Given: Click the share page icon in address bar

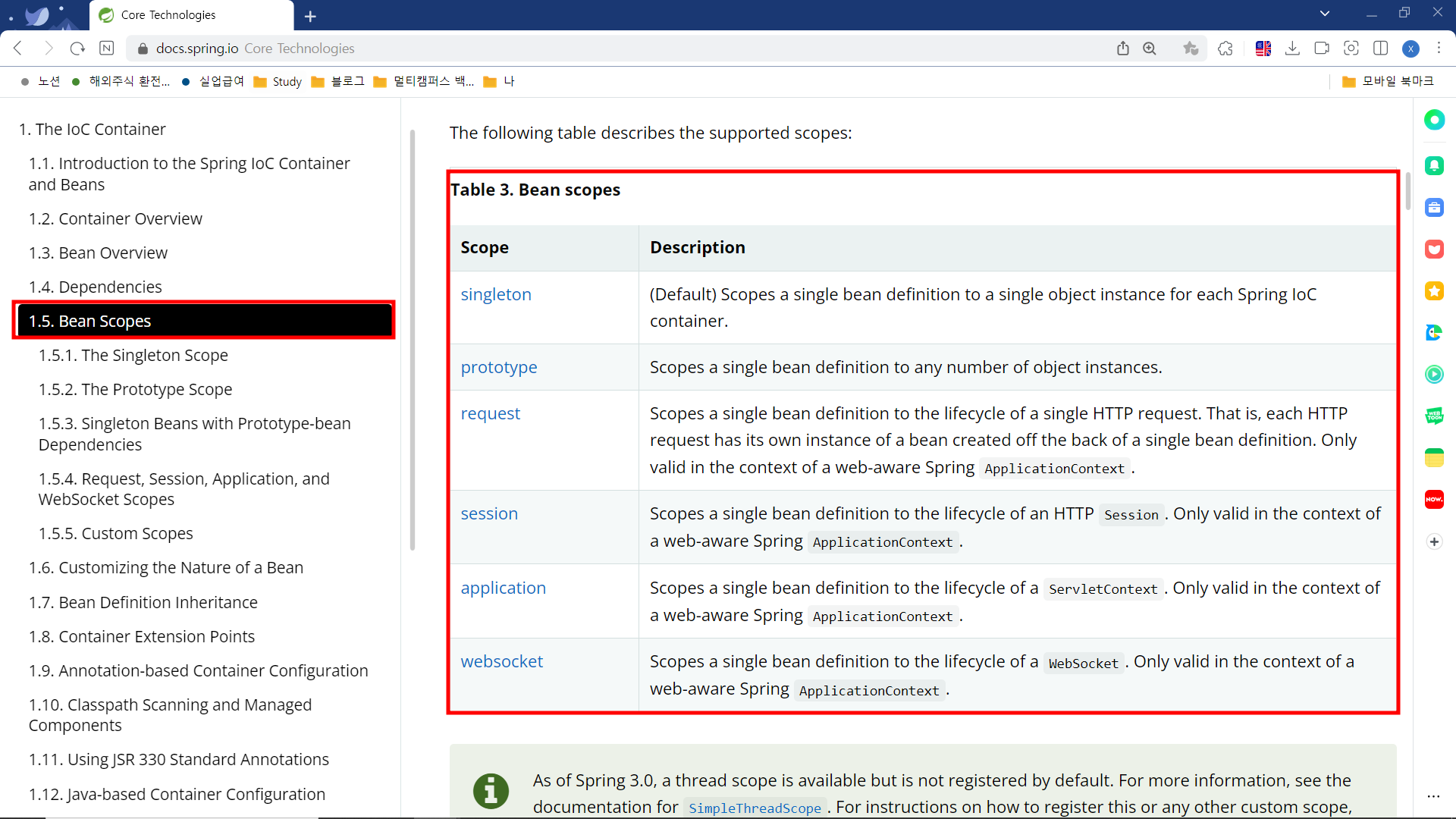Looking at the screenshot, I should click(1123, 49).
